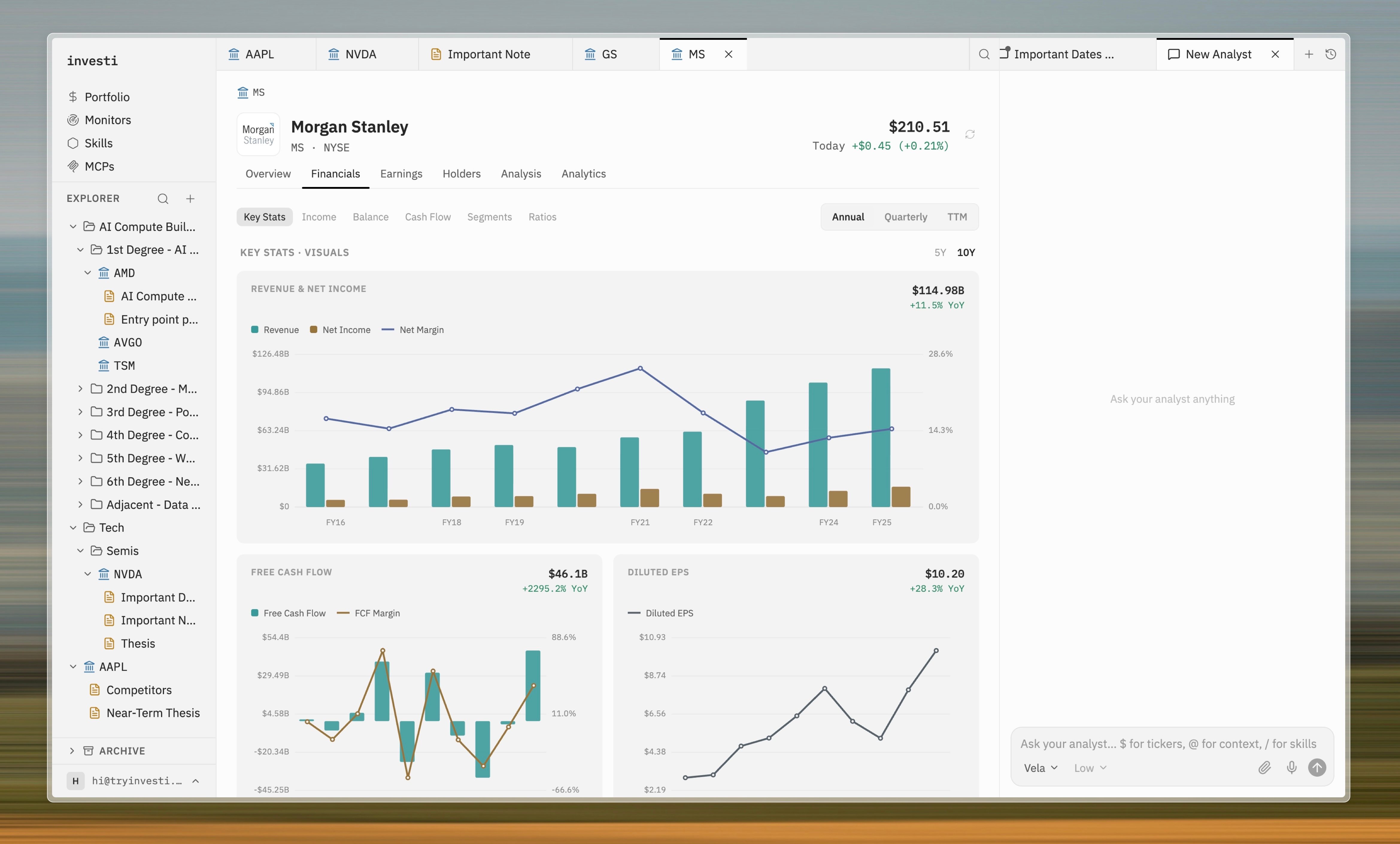This screenshot has width=1400, height=844.
Task: Open Monitors in the sidebar
Action: coord(99,120)
